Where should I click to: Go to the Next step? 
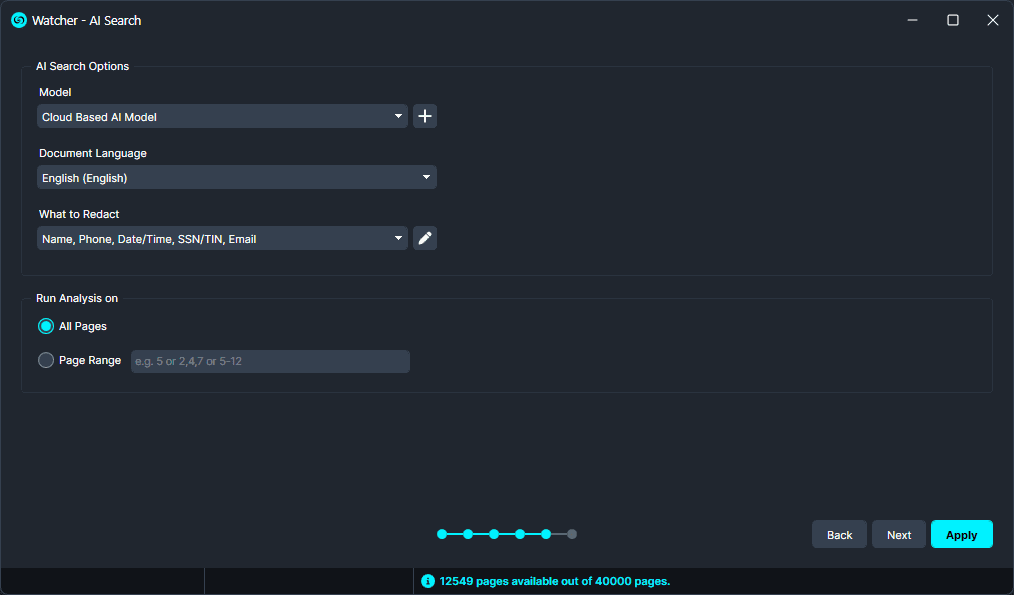[898, 534]
